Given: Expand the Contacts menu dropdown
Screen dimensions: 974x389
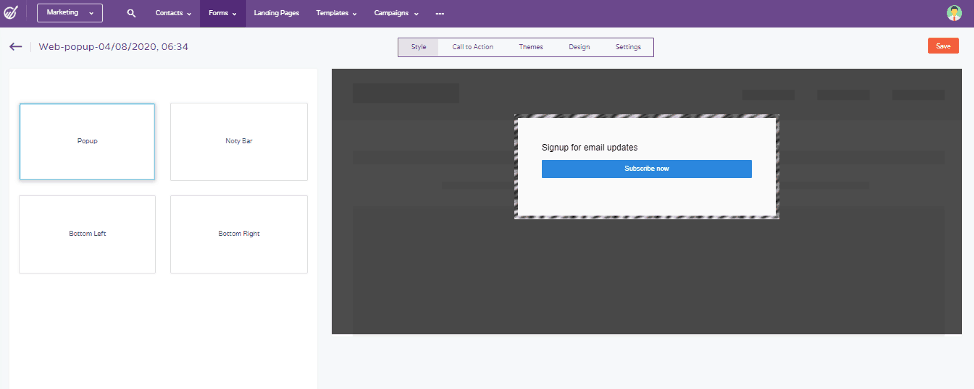Looking at the screenshot, I should coord(173,13).
